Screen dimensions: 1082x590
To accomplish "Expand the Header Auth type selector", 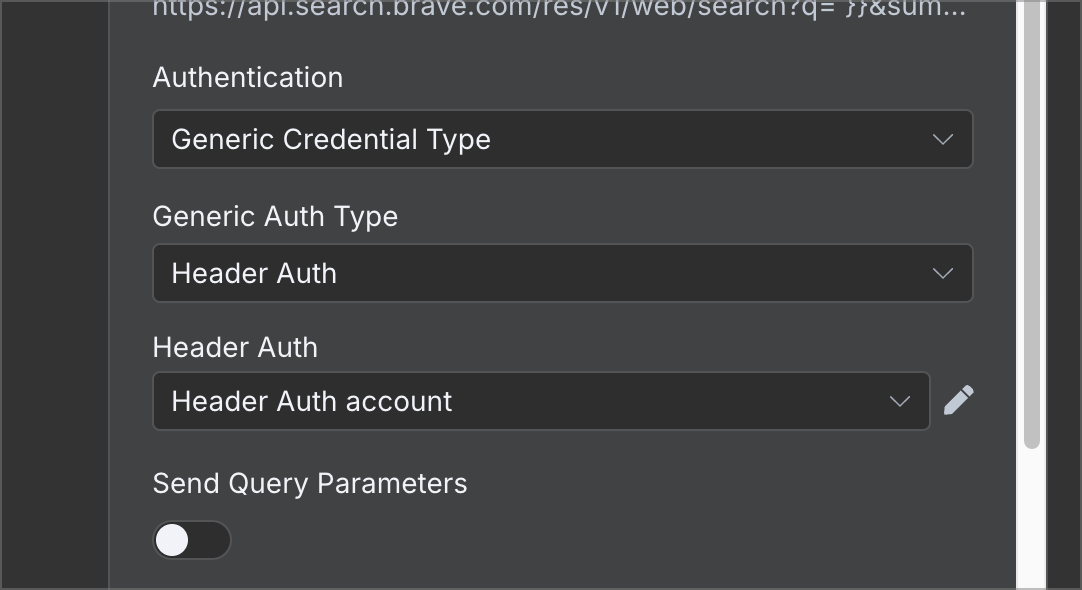I will pyautogui.click(x=562, y=273).
